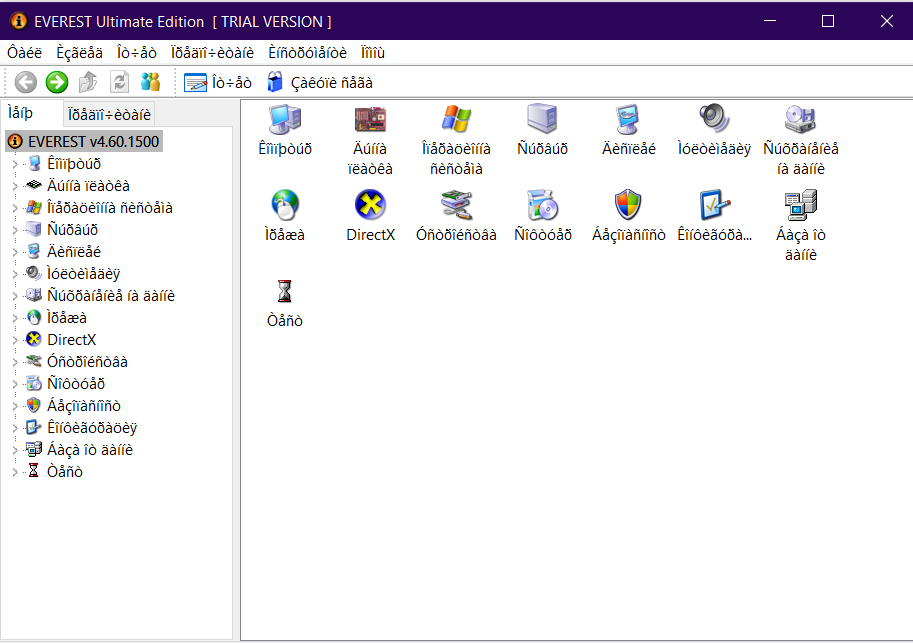
Task: Go back with the grey left arrow
Action: (26, 82)
